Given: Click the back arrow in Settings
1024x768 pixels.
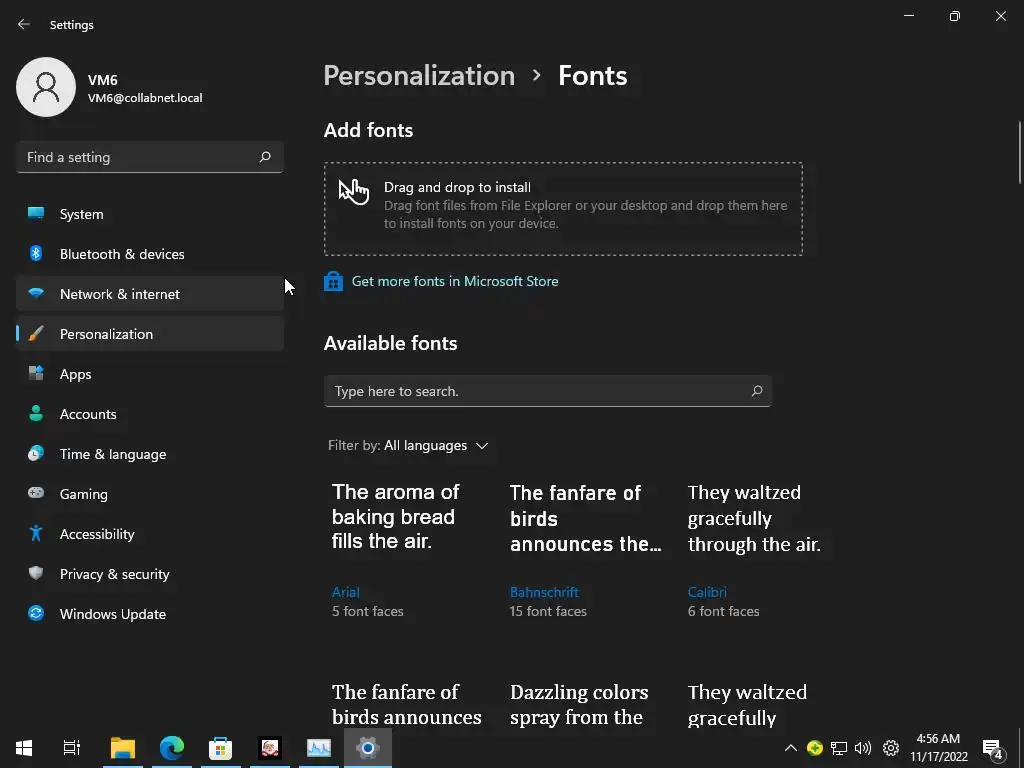Looking at the screenshot, I should point(24,24).
